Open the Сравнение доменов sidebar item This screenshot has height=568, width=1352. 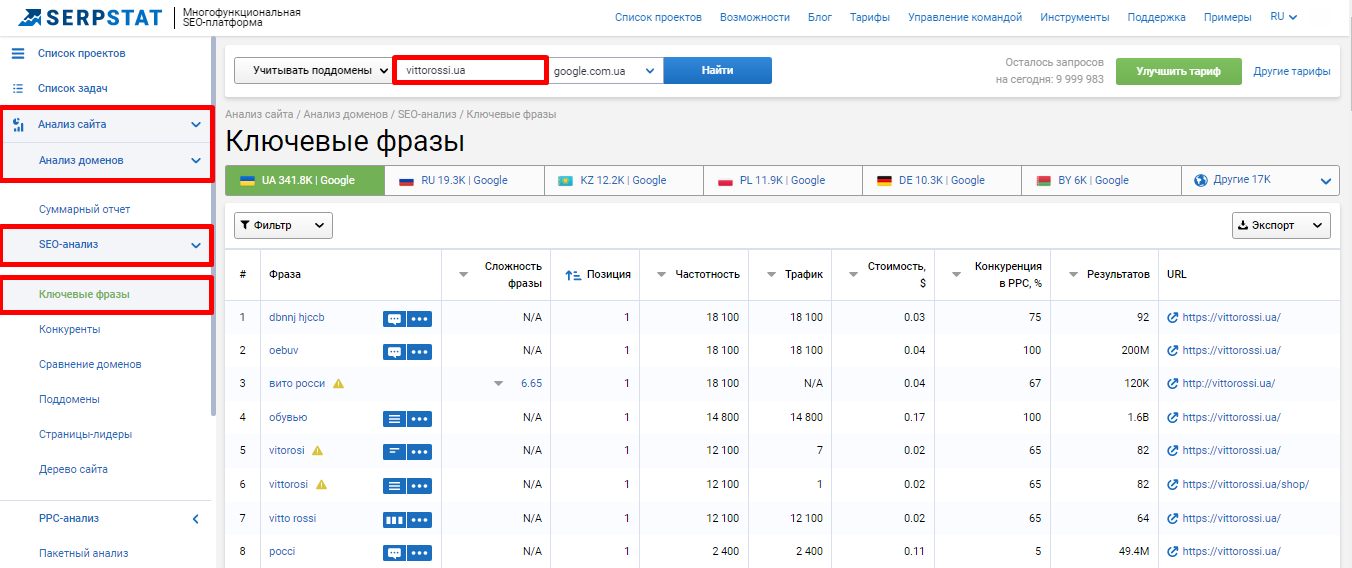90,364
